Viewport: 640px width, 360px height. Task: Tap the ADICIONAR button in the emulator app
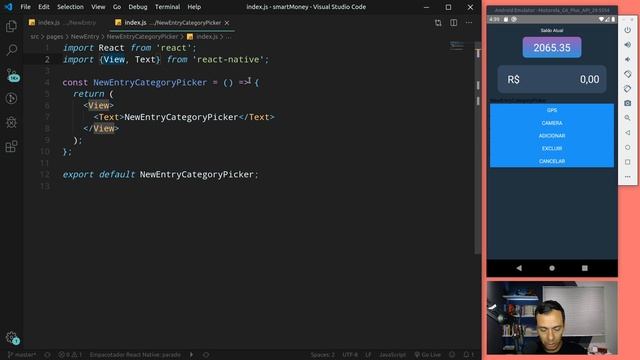click(552, 136)
